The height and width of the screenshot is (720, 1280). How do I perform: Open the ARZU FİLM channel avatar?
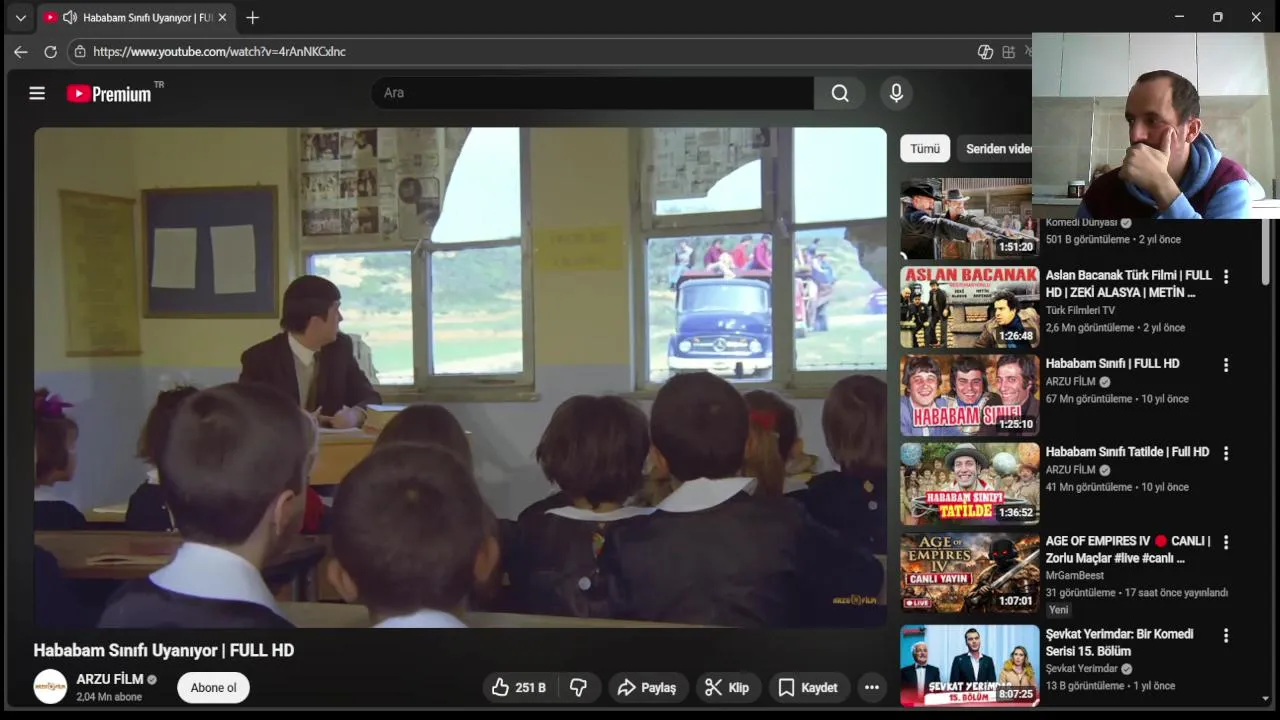coord(50,687)
